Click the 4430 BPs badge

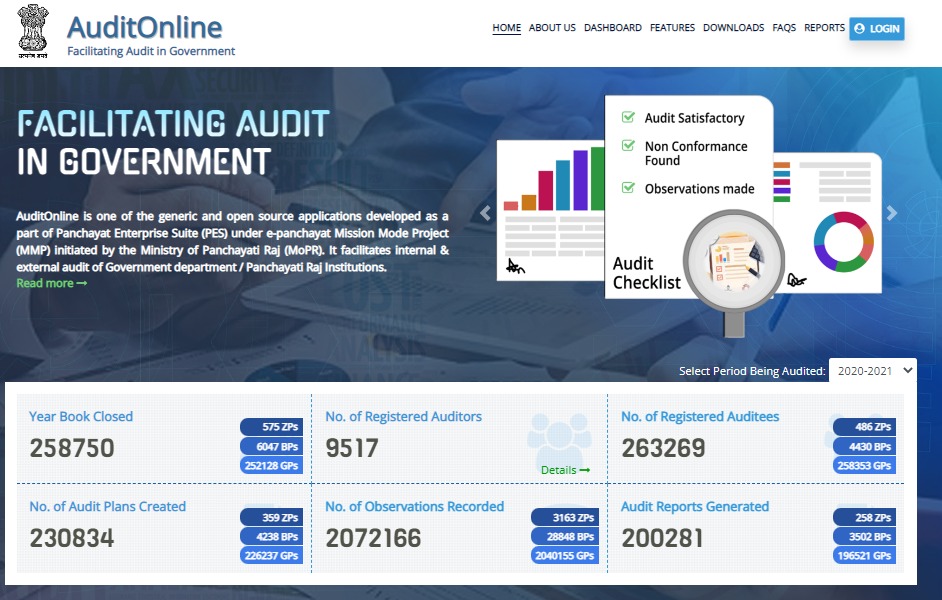[x=865, y=446]
